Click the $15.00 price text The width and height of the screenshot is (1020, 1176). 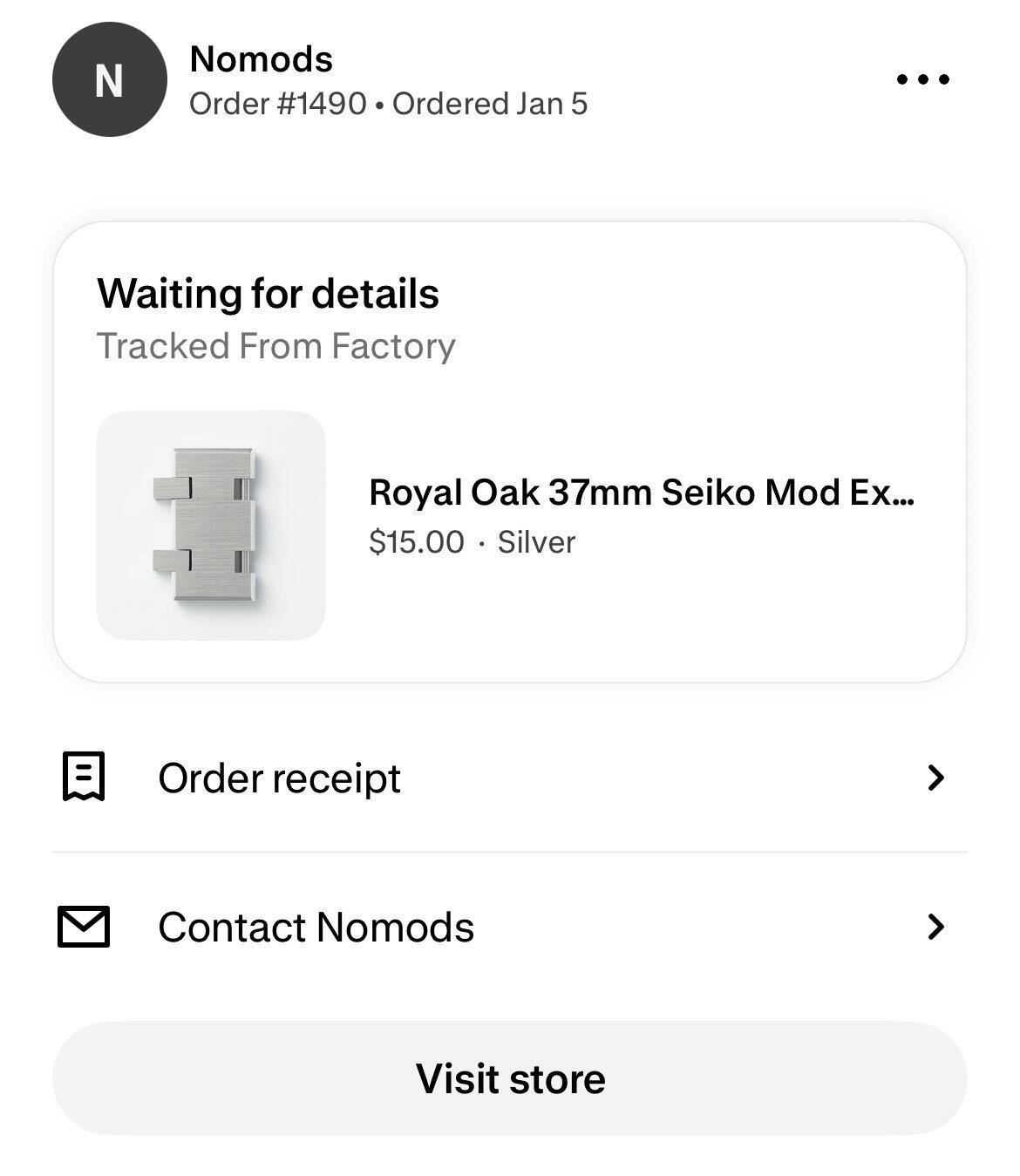(416, 542)
